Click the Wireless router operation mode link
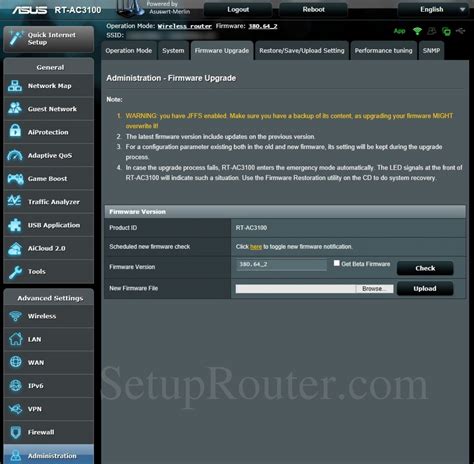474x464 pixels. click(185, 26)
